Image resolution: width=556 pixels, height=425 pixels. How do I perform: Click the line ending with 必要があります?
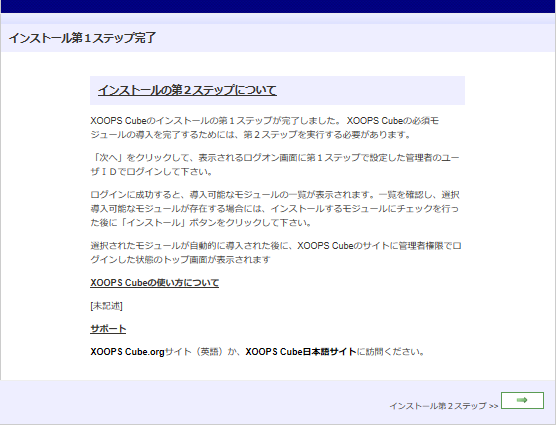[250, 135]
